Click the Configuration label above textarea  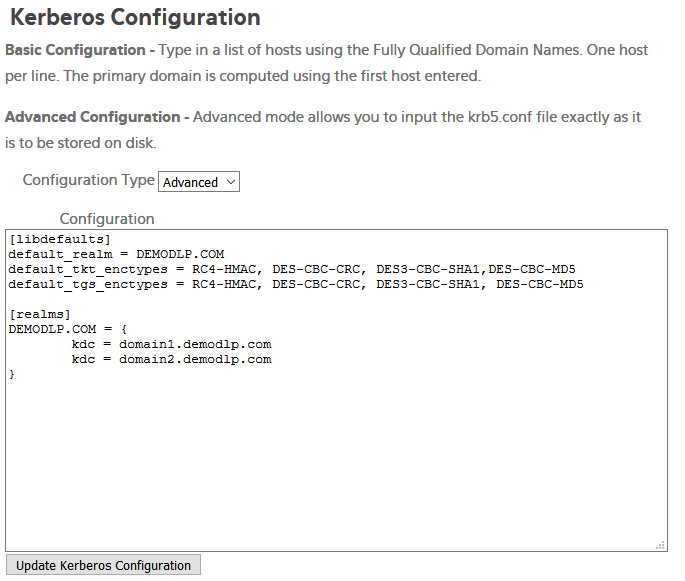107,219
